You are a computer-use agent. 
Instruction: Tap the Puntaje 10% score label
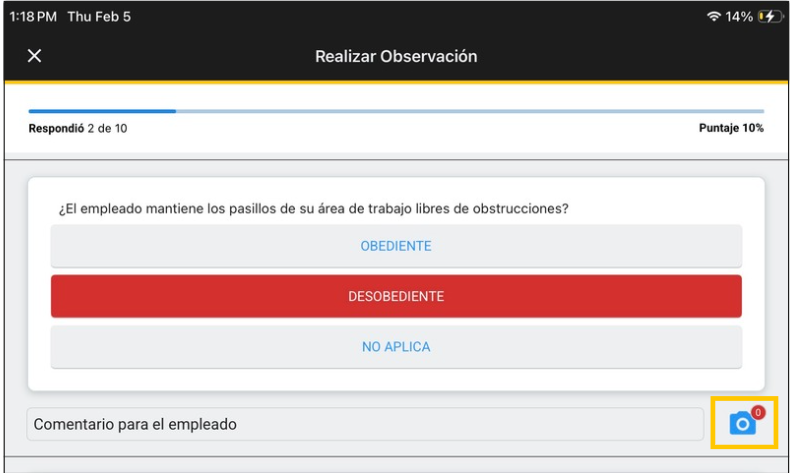pos(731,129)
